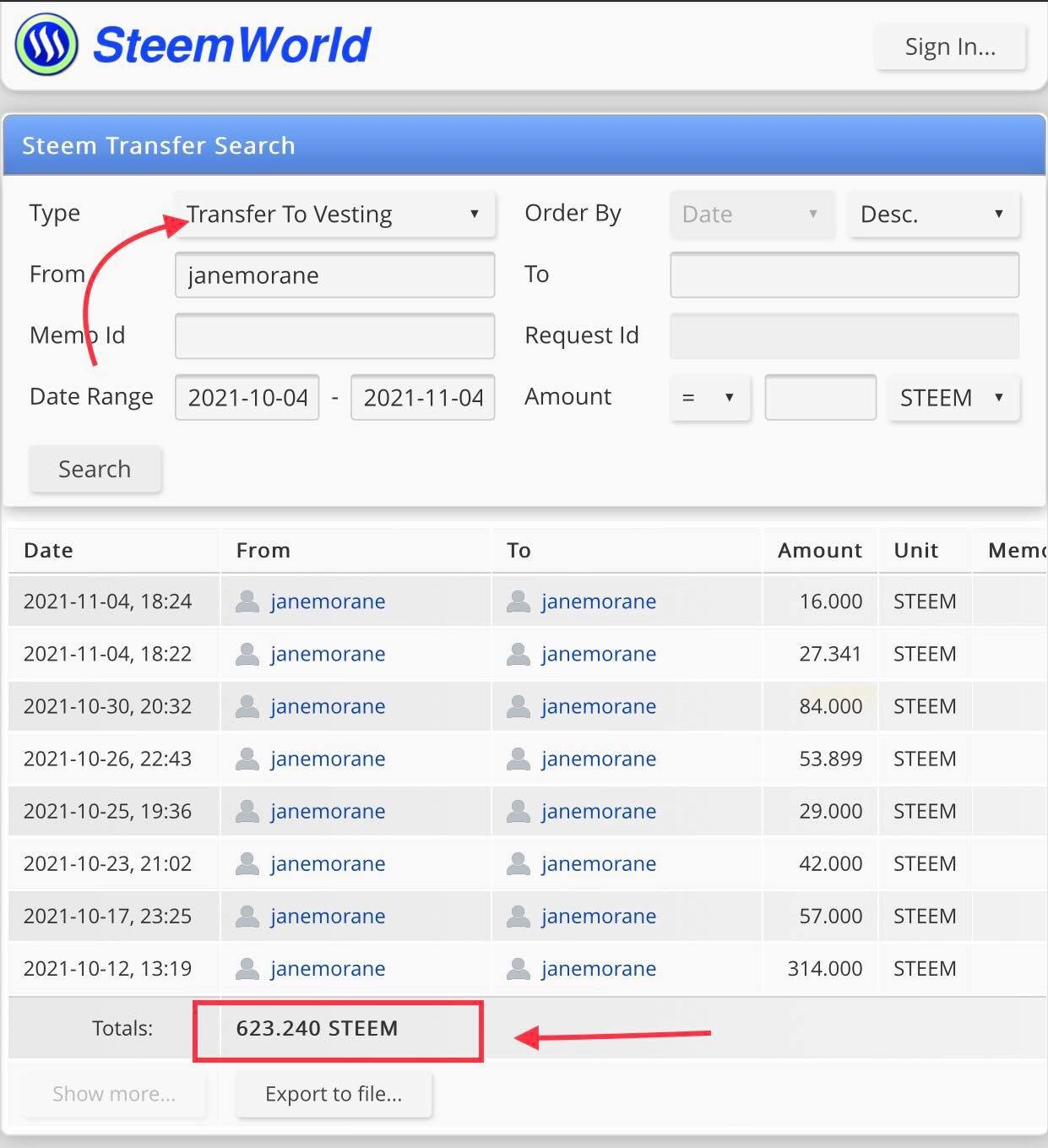The width and height of the screenshot is (1048, 1148).
Task: Click the end date field 2021-11-04
Action: 422,398
